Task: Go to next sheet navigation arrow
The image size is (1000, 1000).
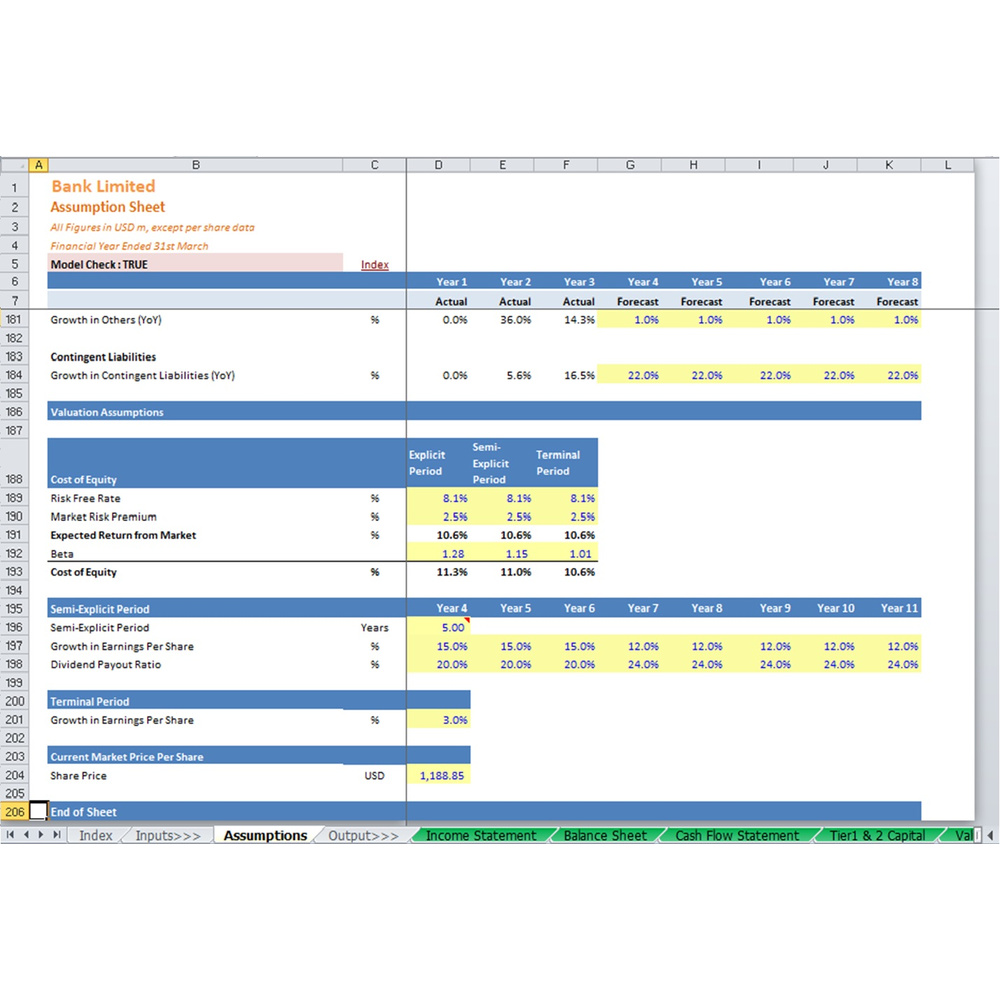Action: click(41, 835)
